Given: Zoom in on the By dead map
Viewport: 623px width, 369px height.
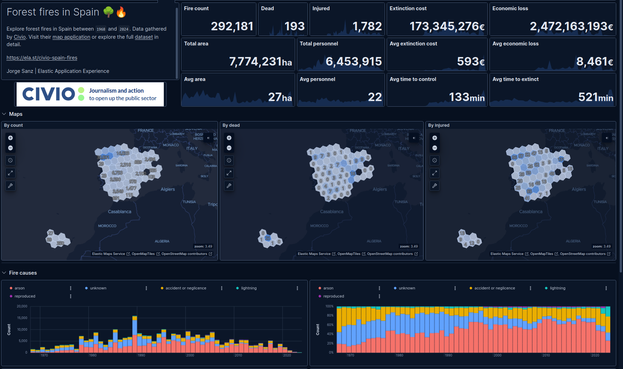Looking at the screenshot, I should (229, 138).
